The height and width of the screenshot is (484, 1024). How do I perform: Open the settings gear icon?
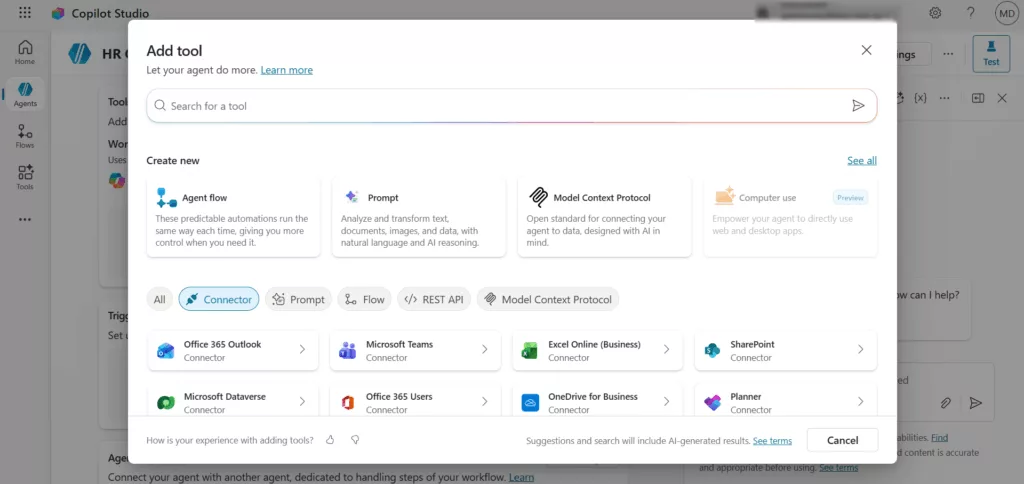click(x=935, y=13)
